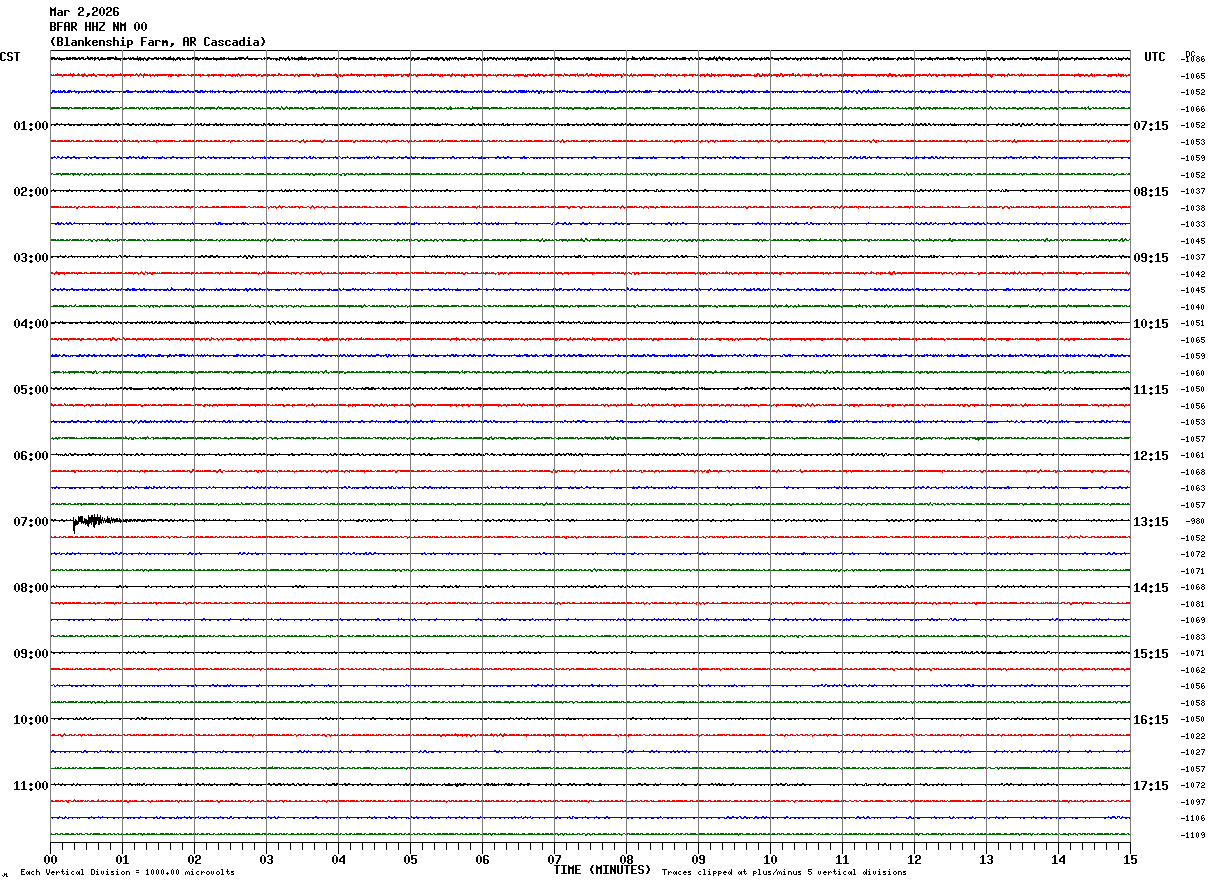Select the 05 minute axis tick label
The width and height of the screenshot is (1210, 886).
(410, 859)
